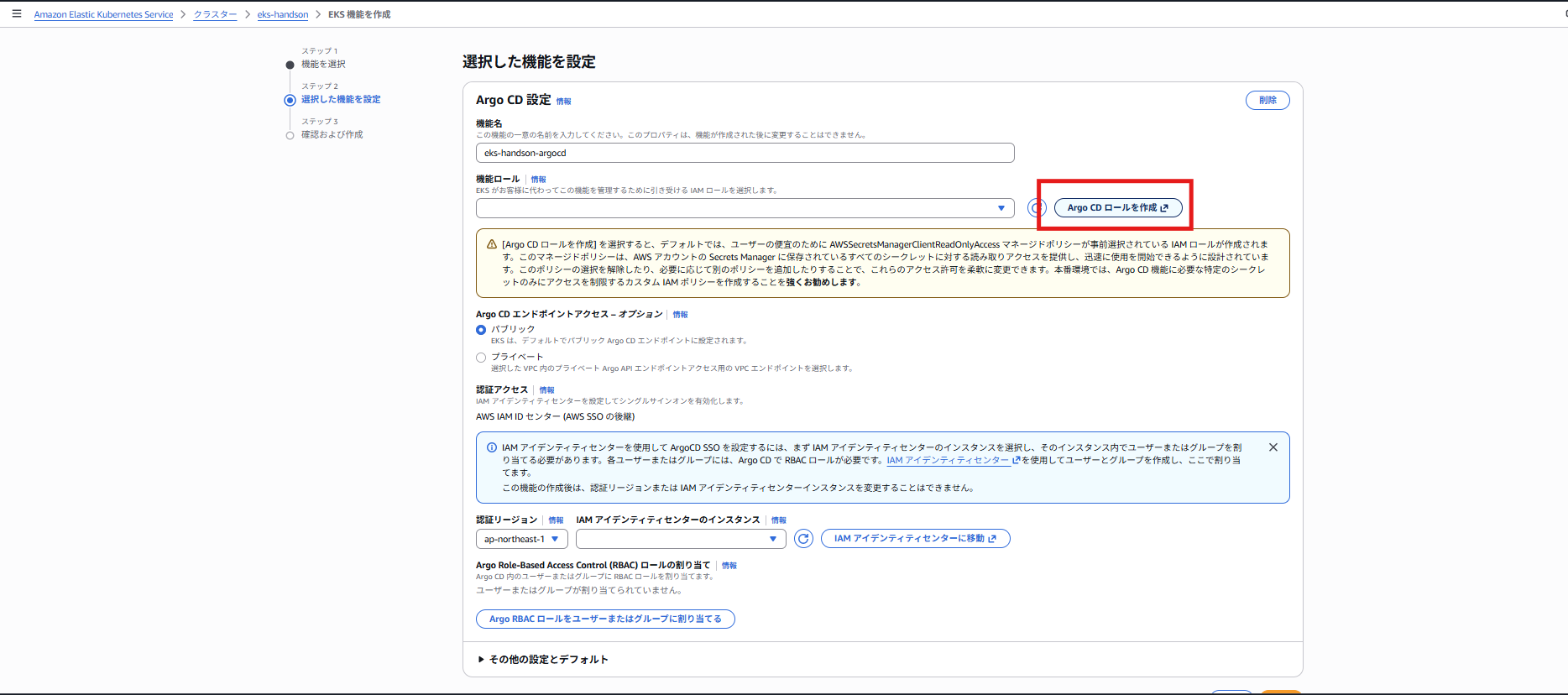Open 情報 link next to Argo CD 設定
1568x695 pixels.
pyautogui.click(x=563, y=102)
